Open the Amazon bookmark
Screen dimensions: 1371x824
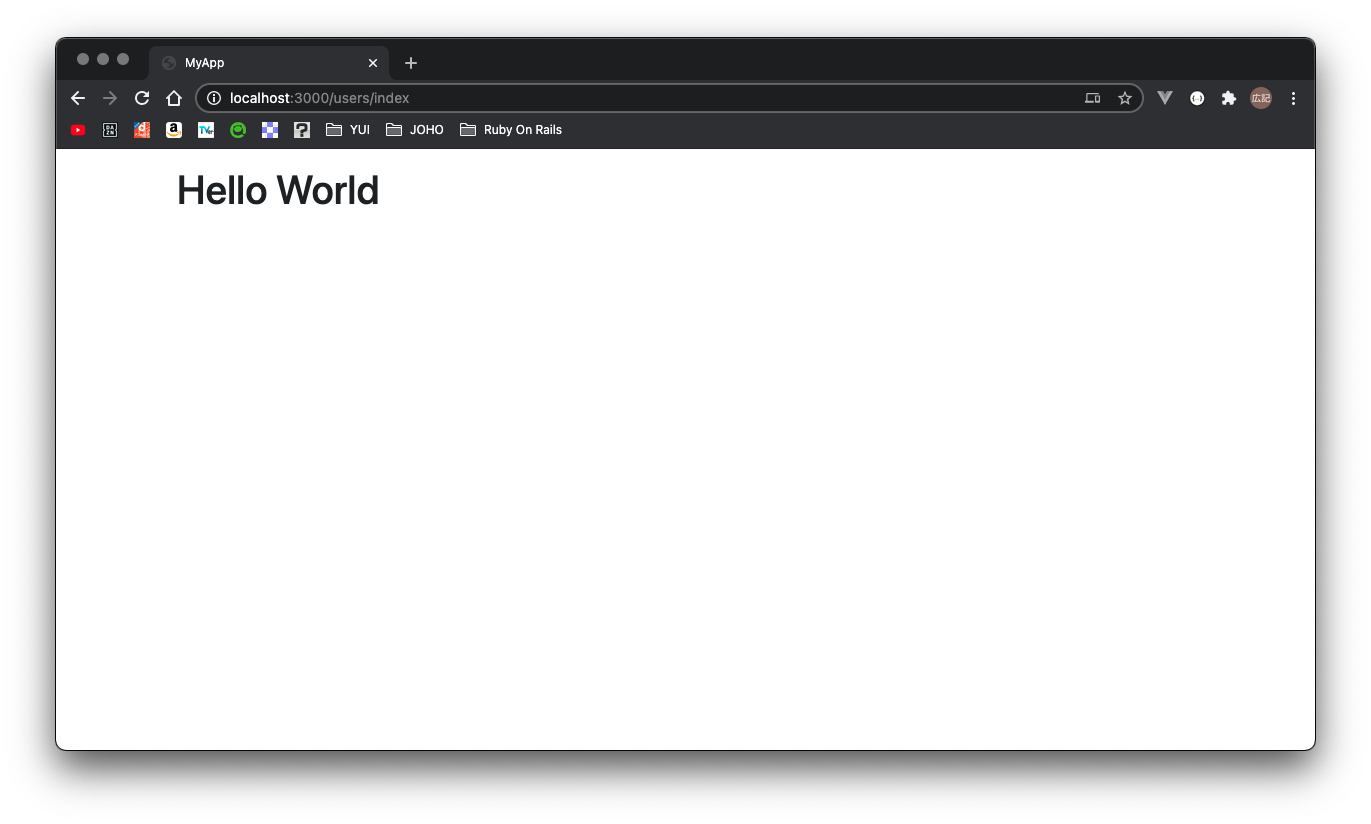(x=173, y=129)
